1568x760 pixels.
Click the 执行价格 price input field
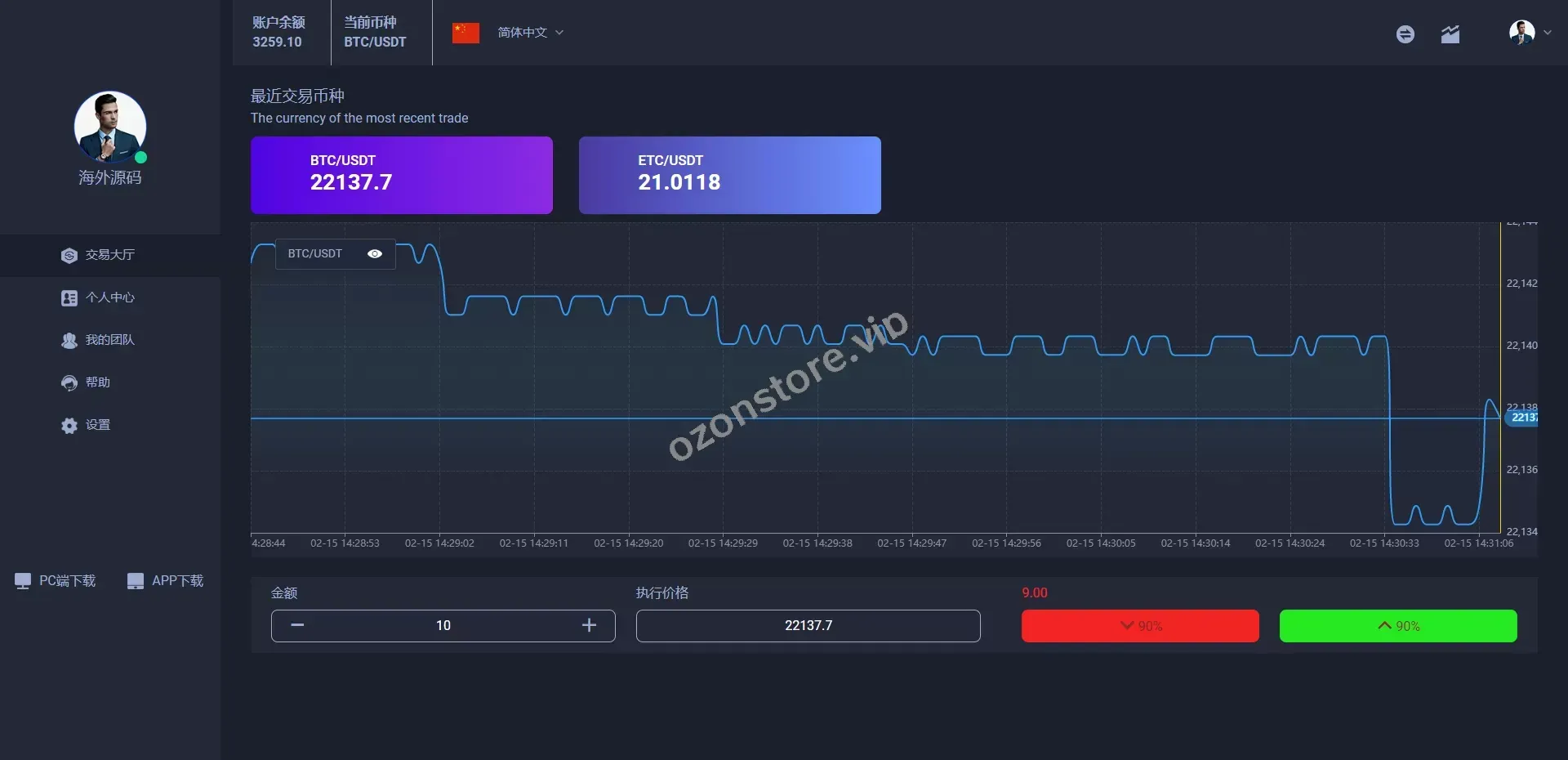tap(808, 625)
